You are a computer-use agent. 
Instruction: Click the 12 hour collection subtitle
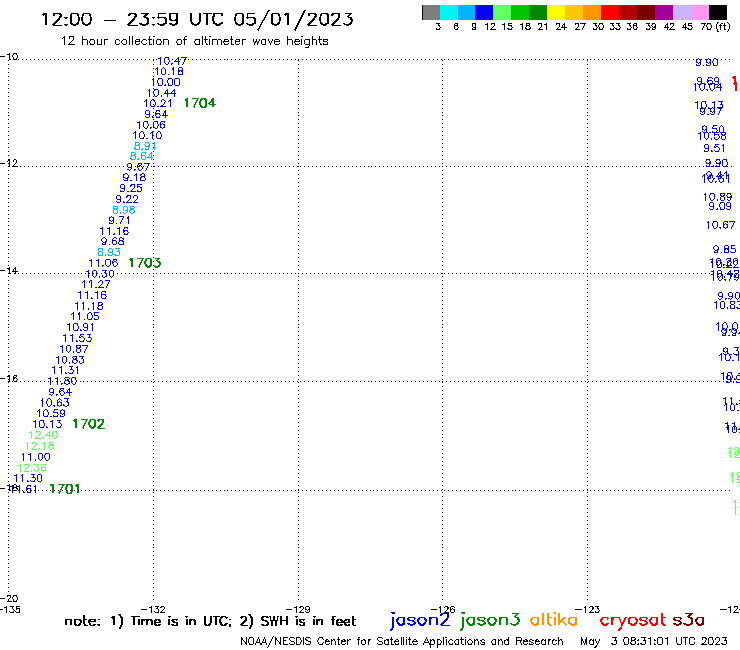tap(194, 41)
